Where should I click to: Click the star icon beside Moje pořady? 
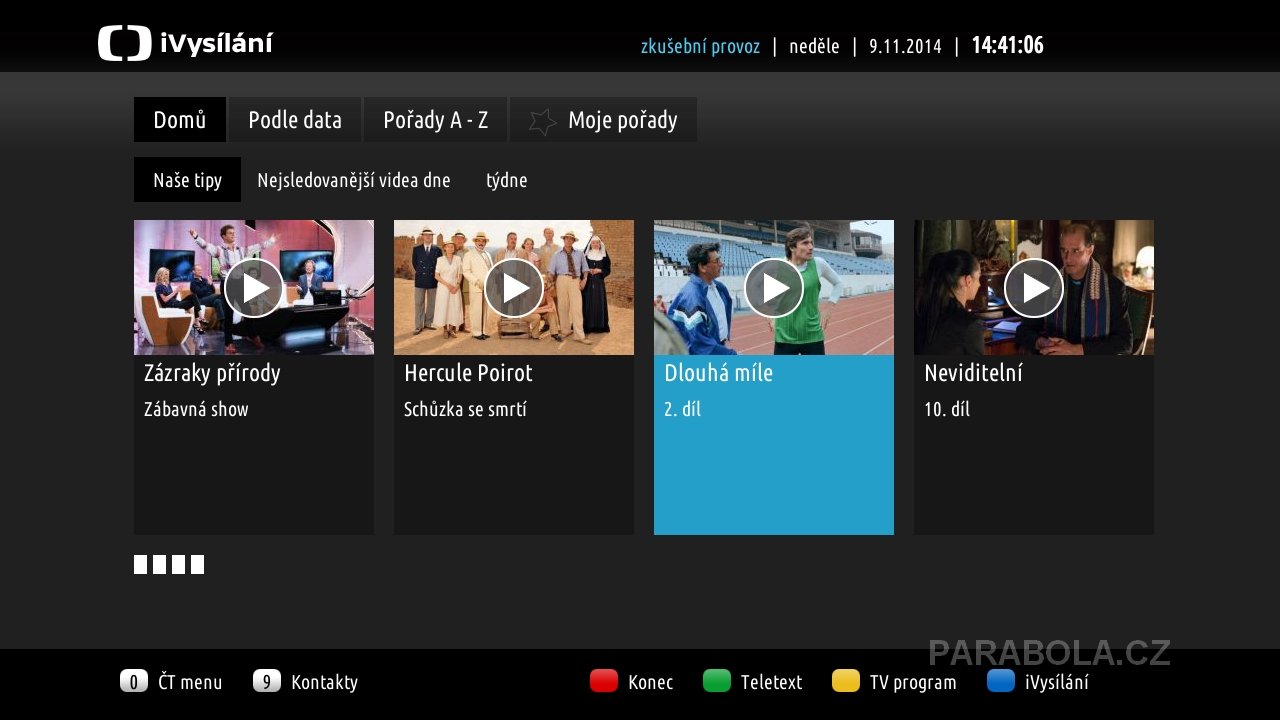[543, 121]
